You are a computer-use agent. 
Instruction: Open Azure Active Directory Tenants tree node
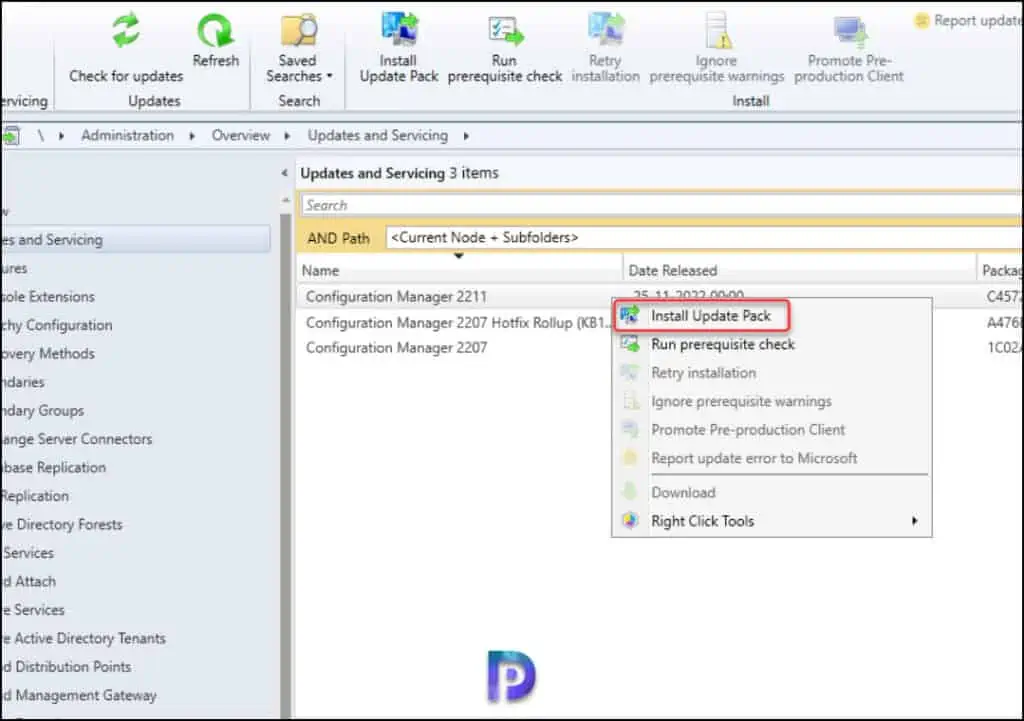83,638
